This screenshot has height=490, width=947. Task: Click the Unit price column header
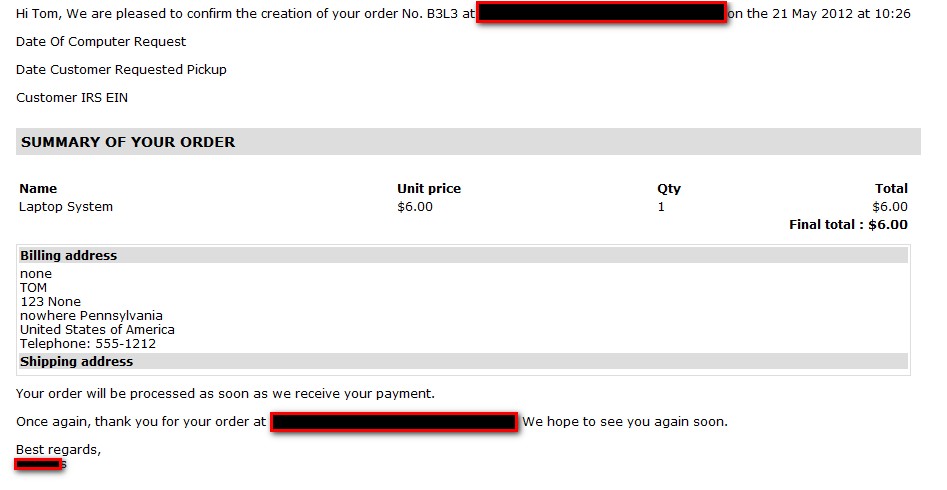pyautogui.click(x=429, y=188)
